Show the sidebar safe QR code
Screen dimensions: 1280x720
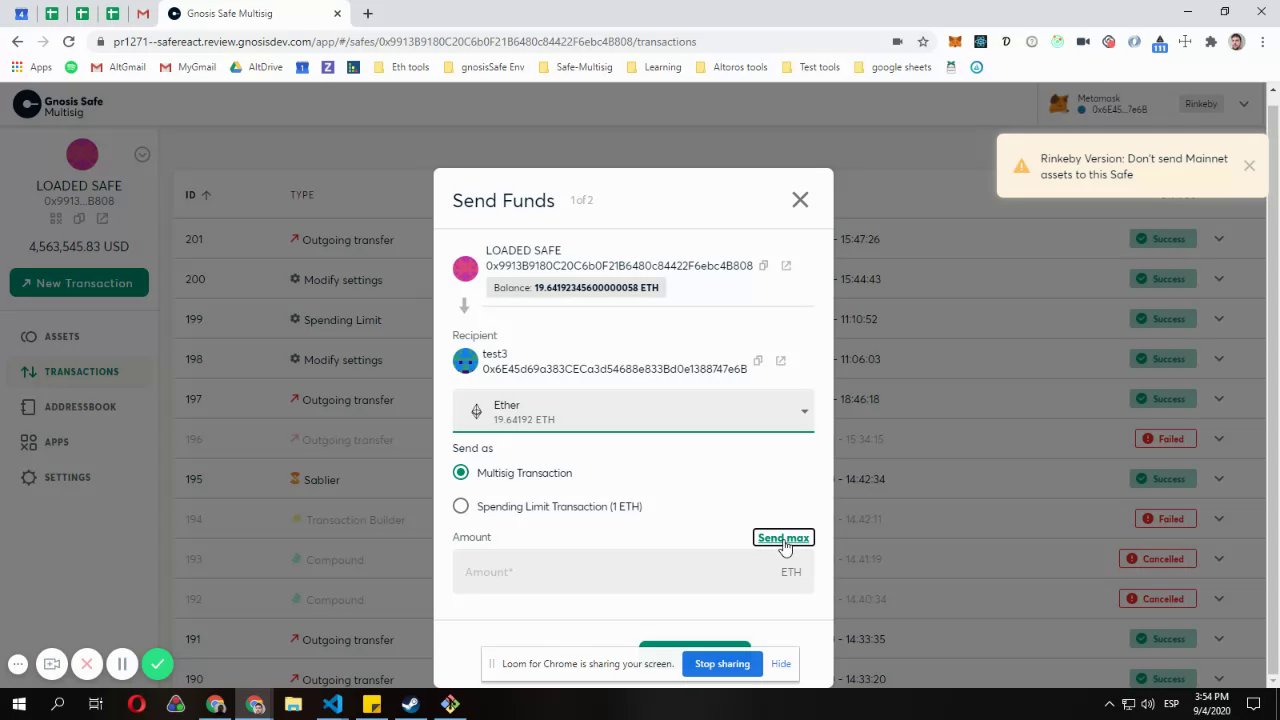coord(56,218)
